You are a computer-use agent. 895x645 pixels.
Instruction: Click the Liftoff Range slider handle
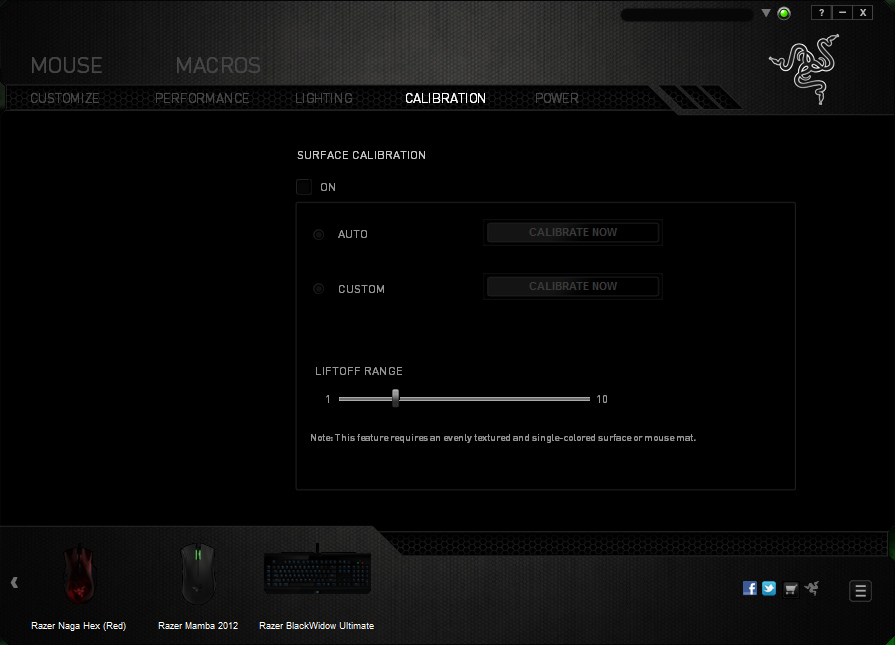pos(396,398)
